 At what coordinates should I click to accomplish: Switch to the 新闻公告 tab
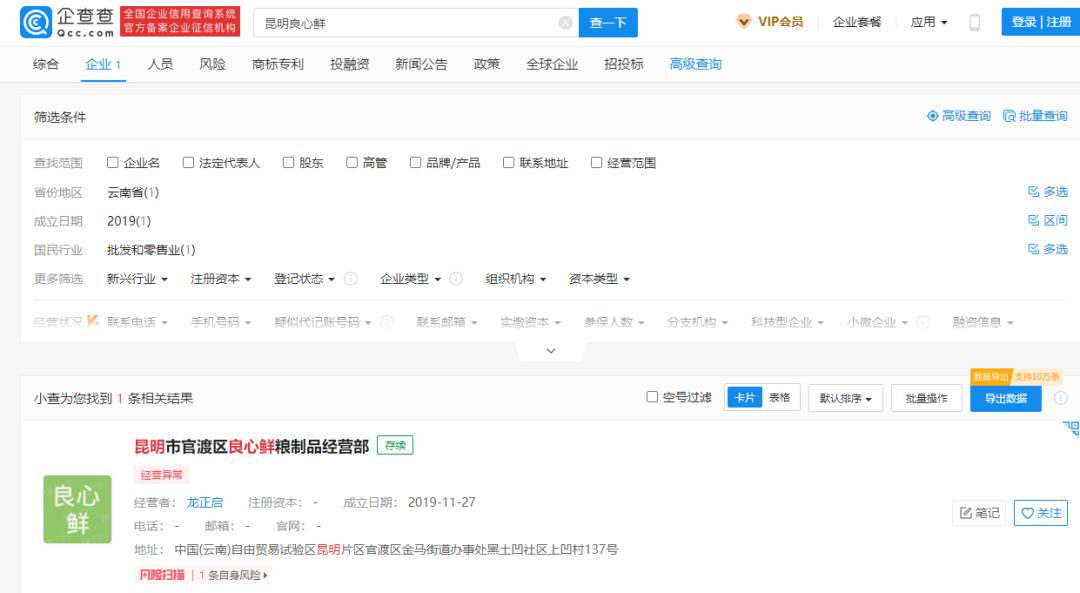[421, 65]
